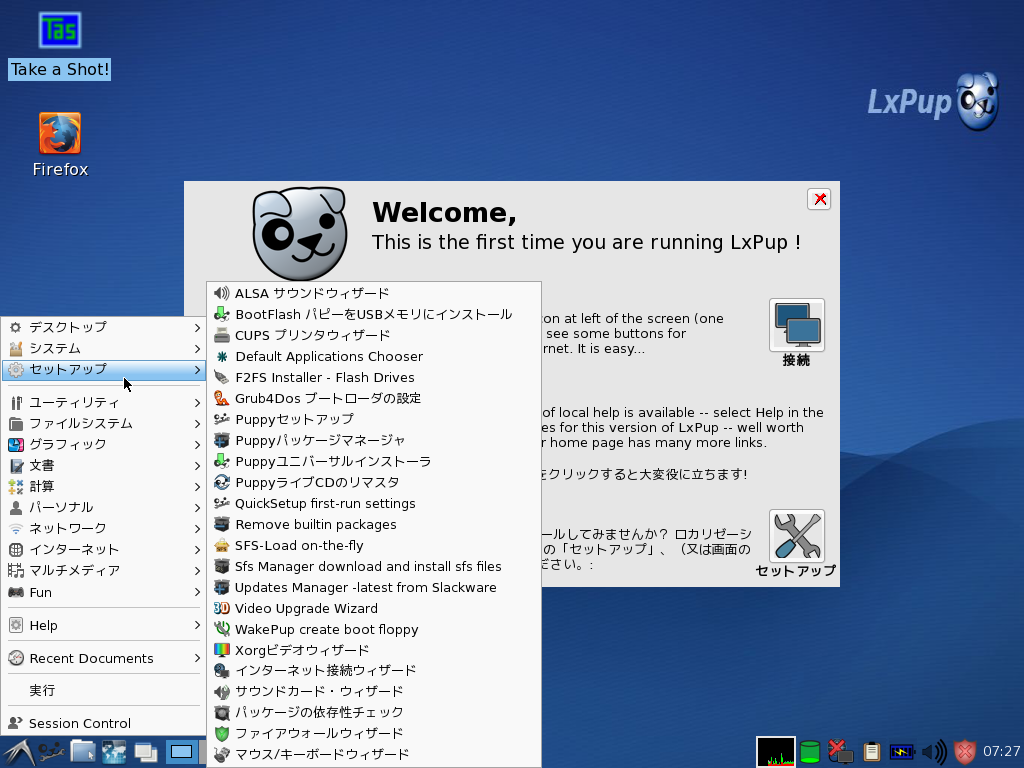Close the Welcome window with red X
This screenshot has height=768, width=1024.
tap(819, 199)
